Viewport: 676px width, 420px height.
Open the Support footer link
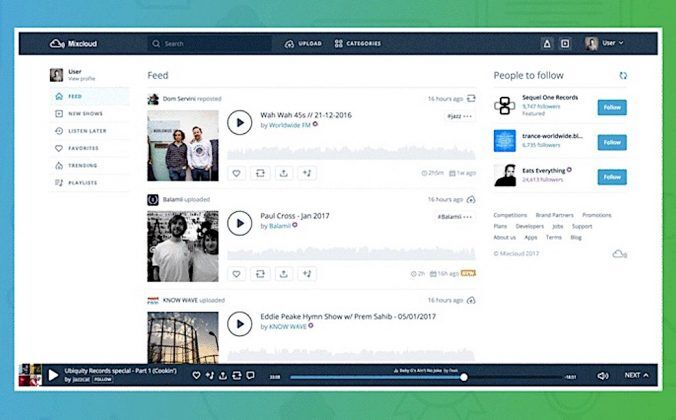pos(582,226)
